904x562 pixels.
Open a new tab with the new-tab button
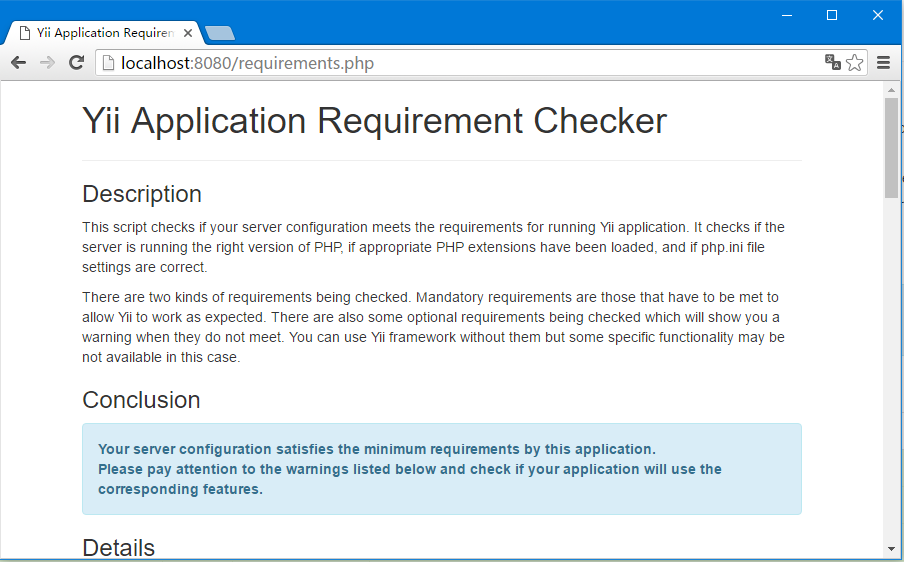click(220, 33)
